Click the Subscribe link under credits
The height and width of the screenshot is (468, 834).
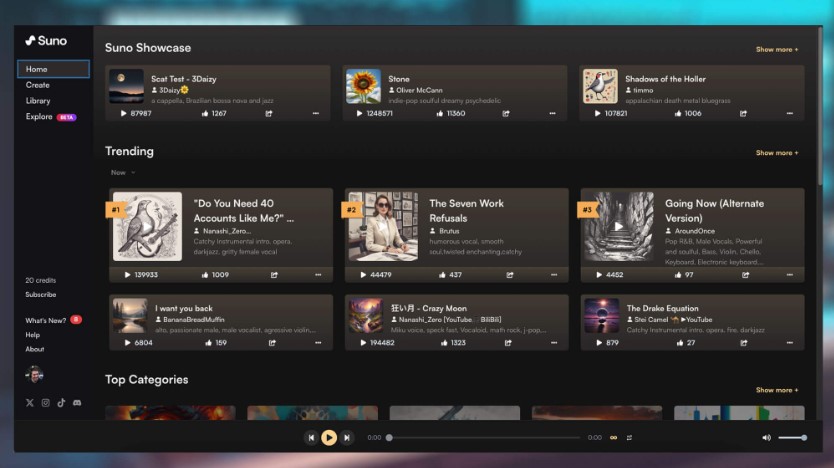pos(40,294)
